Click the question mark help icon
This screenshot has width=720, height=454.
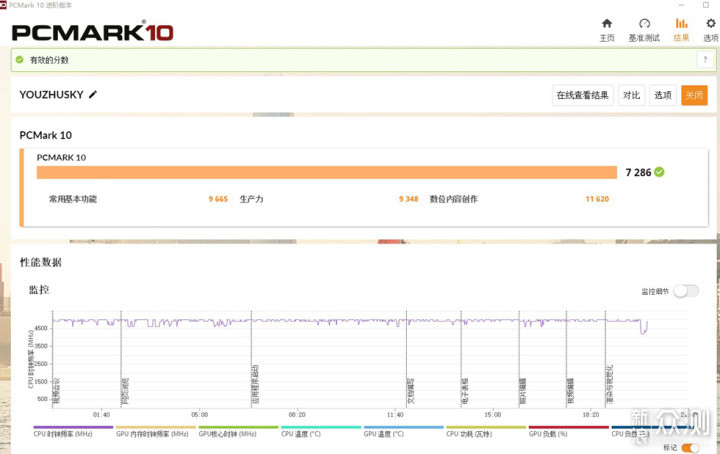coord(705,59)
